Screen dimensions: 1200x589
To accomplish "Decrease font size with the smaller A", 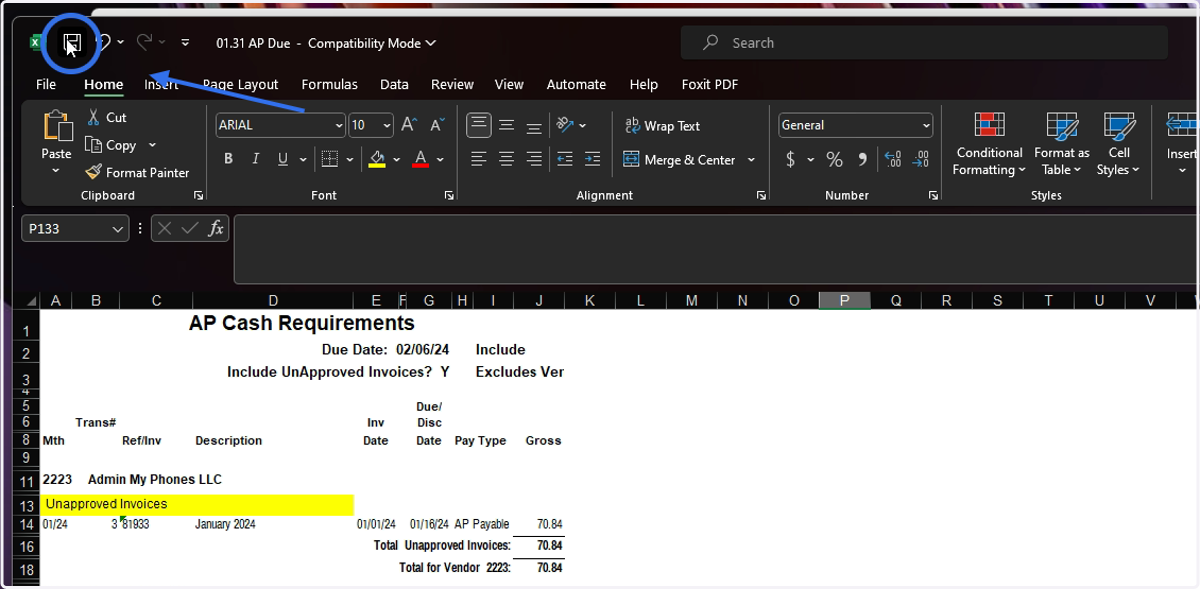I will click(x=436, y=125).
